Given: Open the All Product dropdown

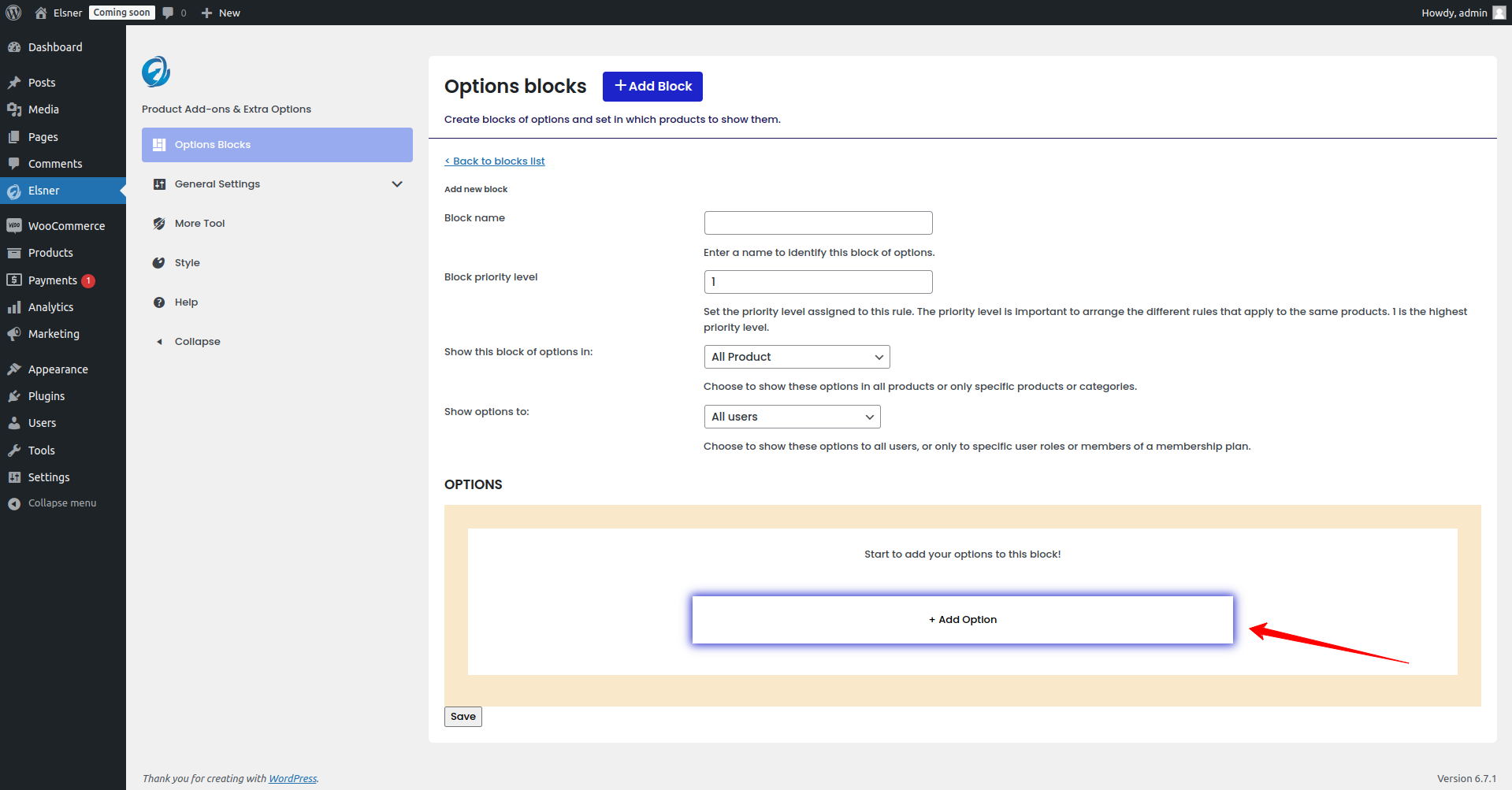Looking at the screenshot, I should pyautogui.click(x=797, y=357).
